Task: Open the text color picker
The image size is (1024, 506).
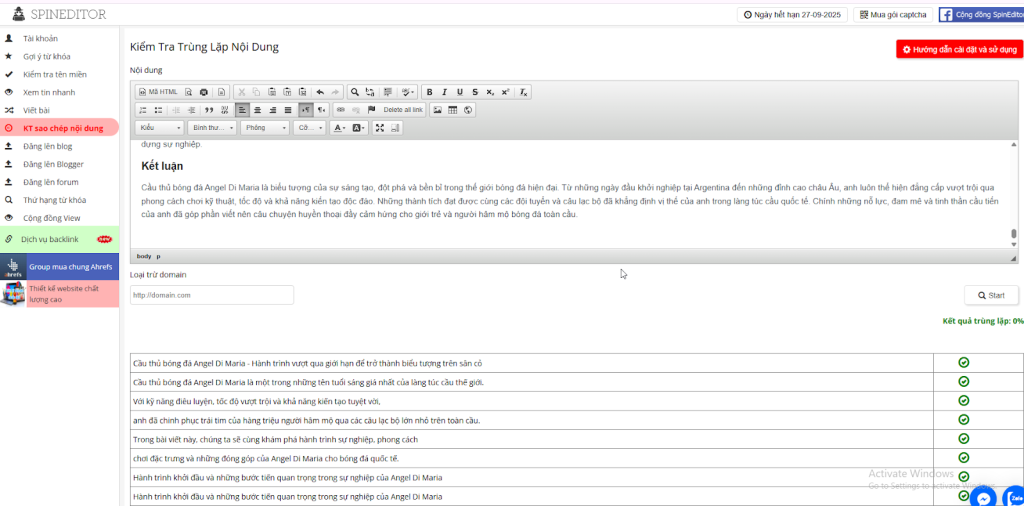Action: 339,128
